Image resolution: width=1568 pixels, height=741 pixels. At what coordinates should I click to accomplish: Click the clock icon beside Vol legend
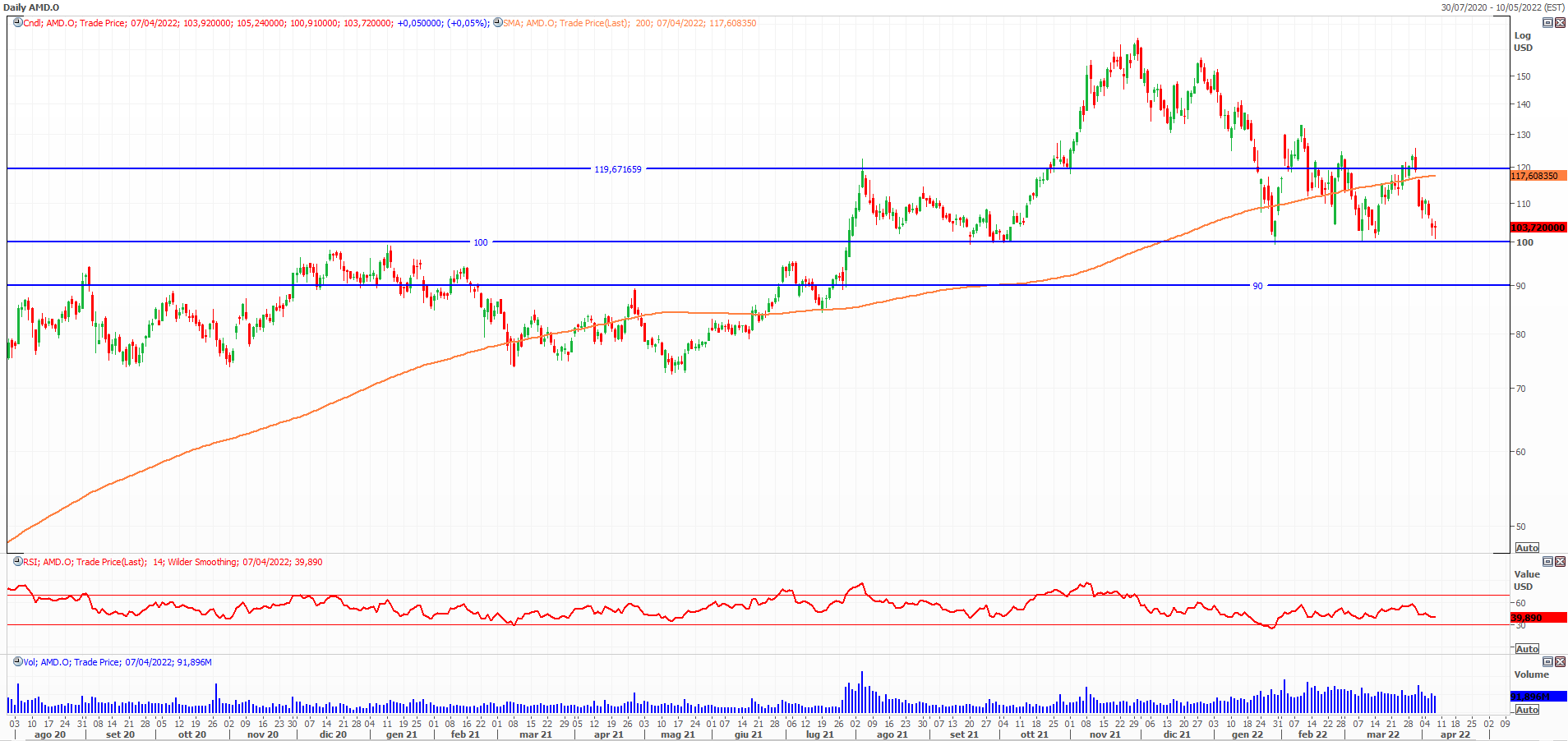tap(17, 662)
